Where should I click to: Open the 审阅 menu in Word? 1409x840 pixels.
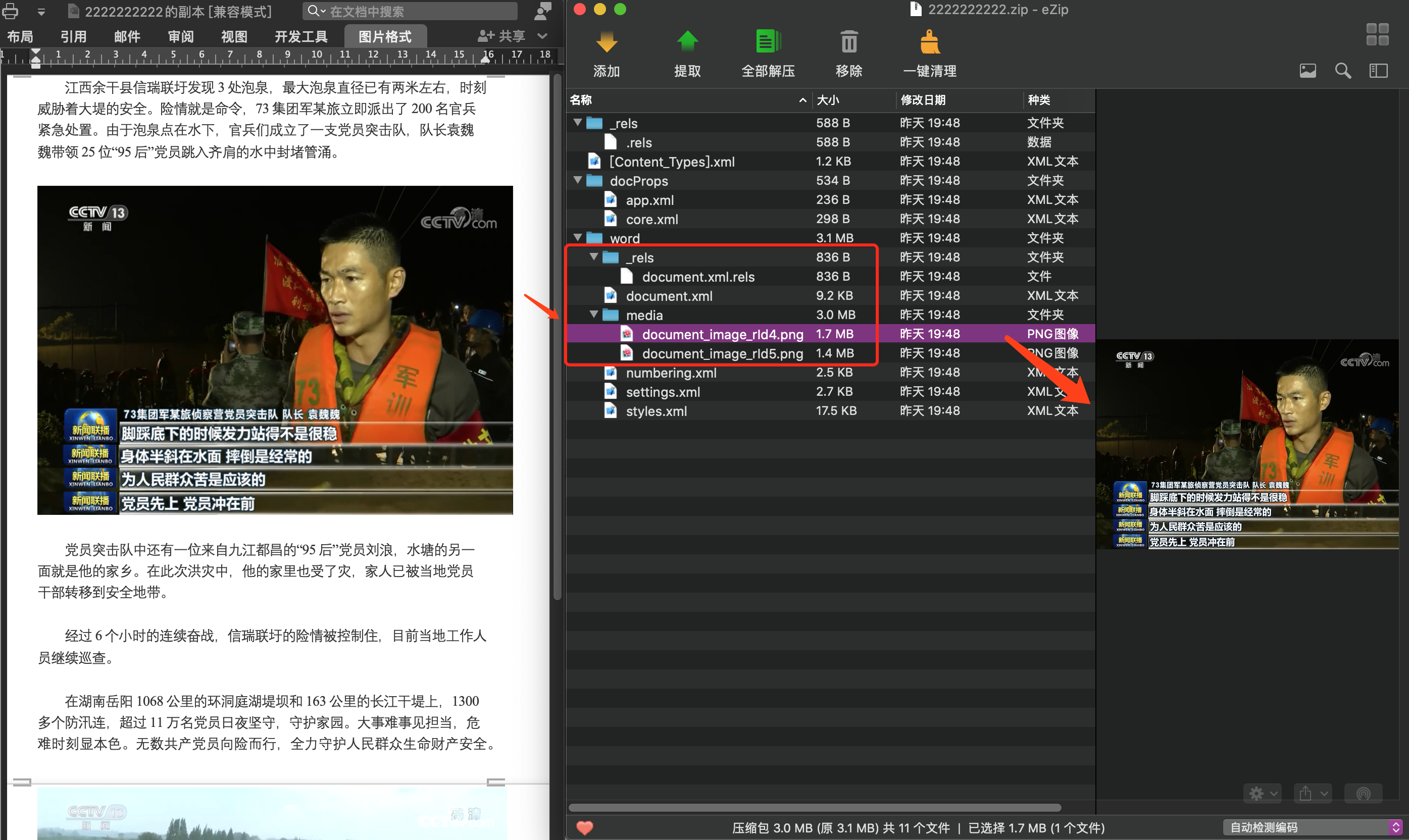[x=180, y=36]
